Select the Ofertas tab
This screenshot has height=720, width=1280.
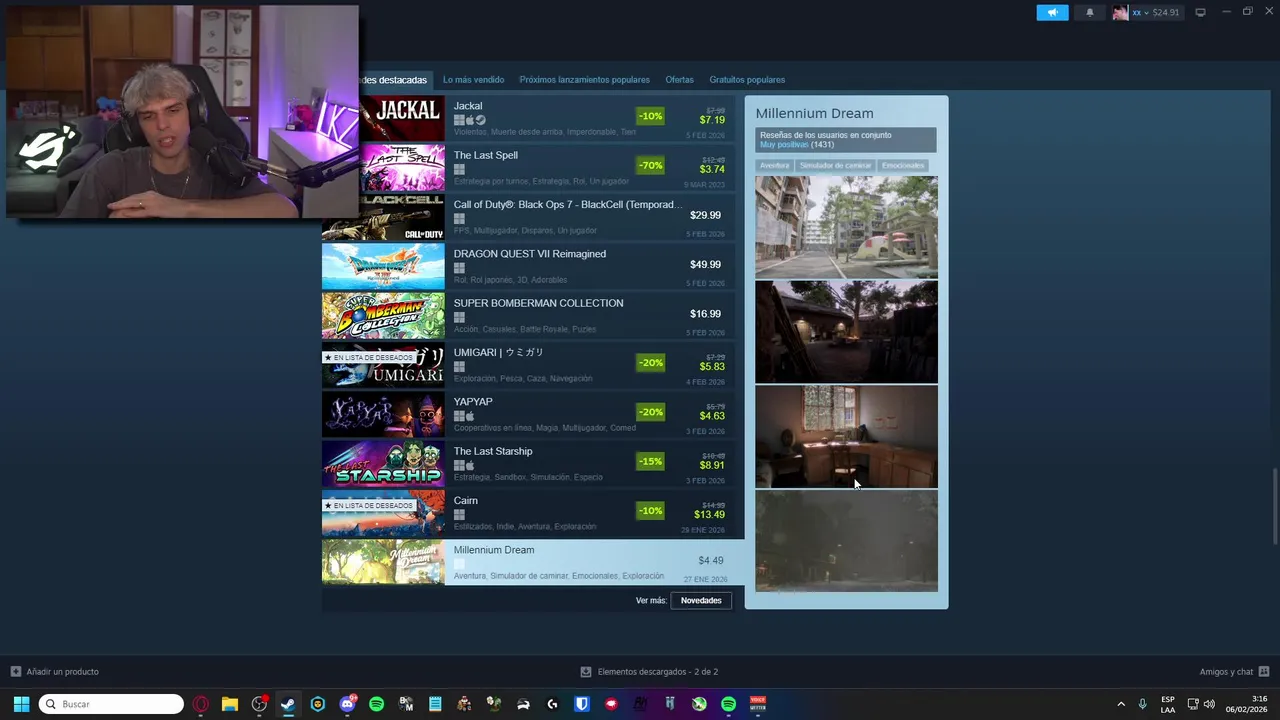click(x=679, y=80)
